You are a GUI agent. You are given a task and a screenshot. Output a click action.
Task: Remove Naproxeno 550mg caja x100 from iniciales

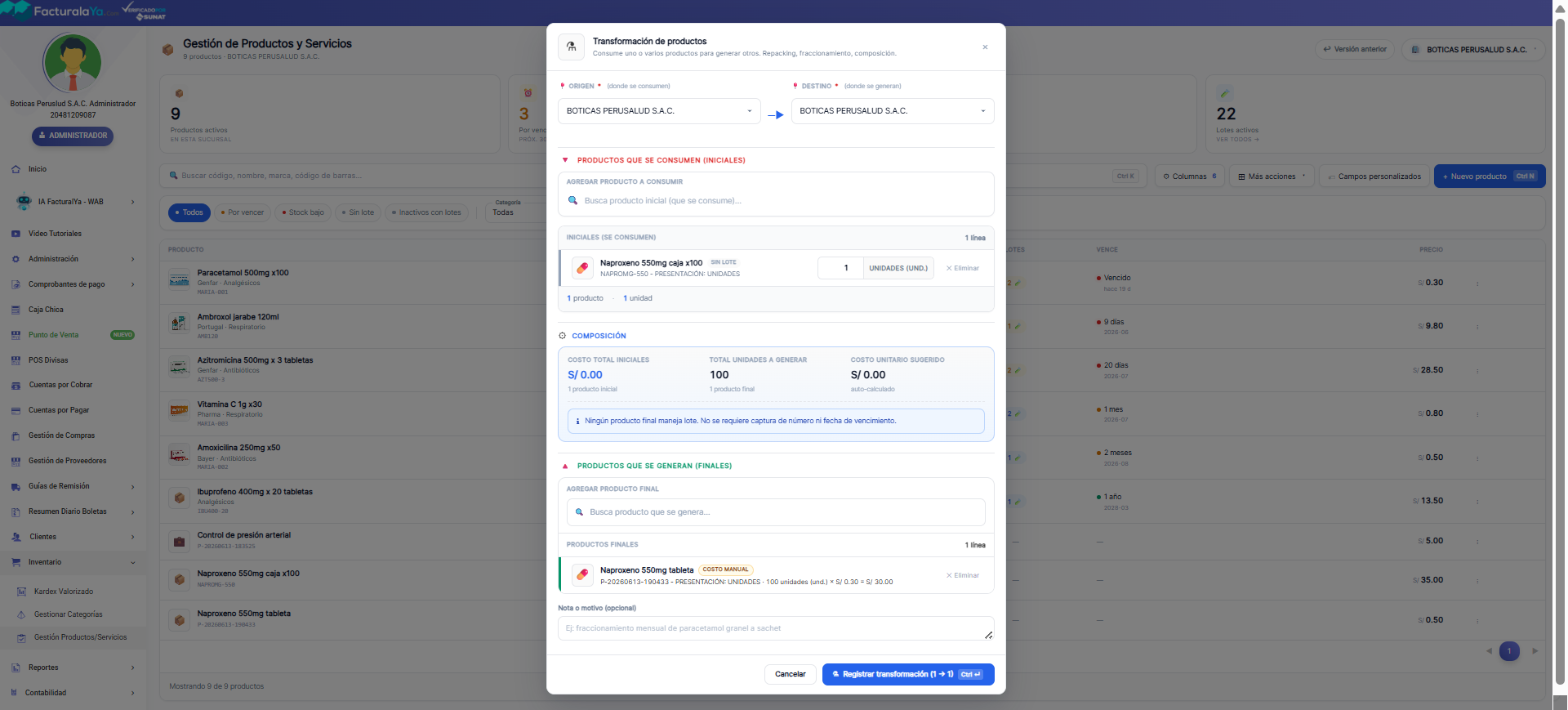(963, 268)
